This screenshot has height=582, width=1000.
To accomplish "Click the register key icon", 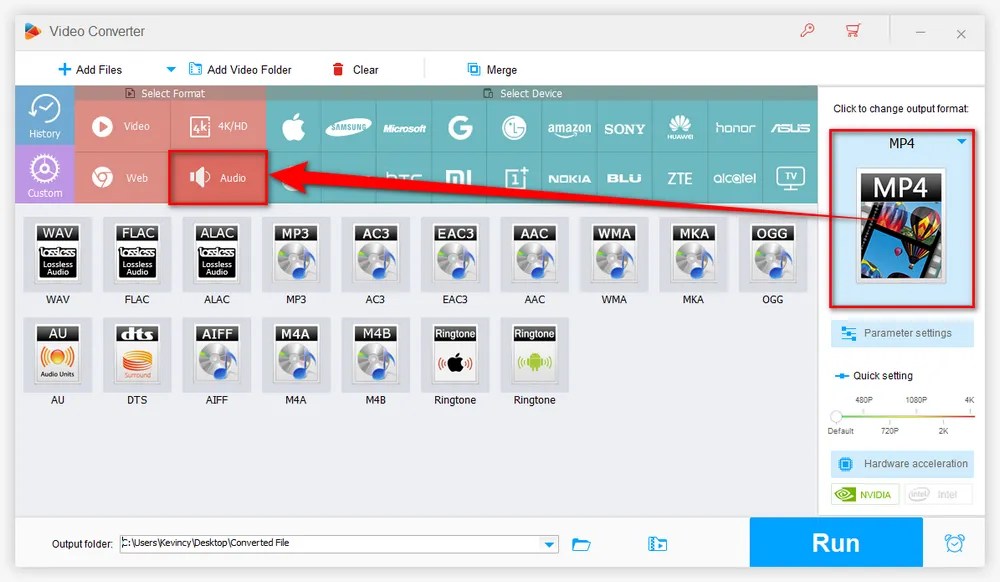I will point(807,31).
